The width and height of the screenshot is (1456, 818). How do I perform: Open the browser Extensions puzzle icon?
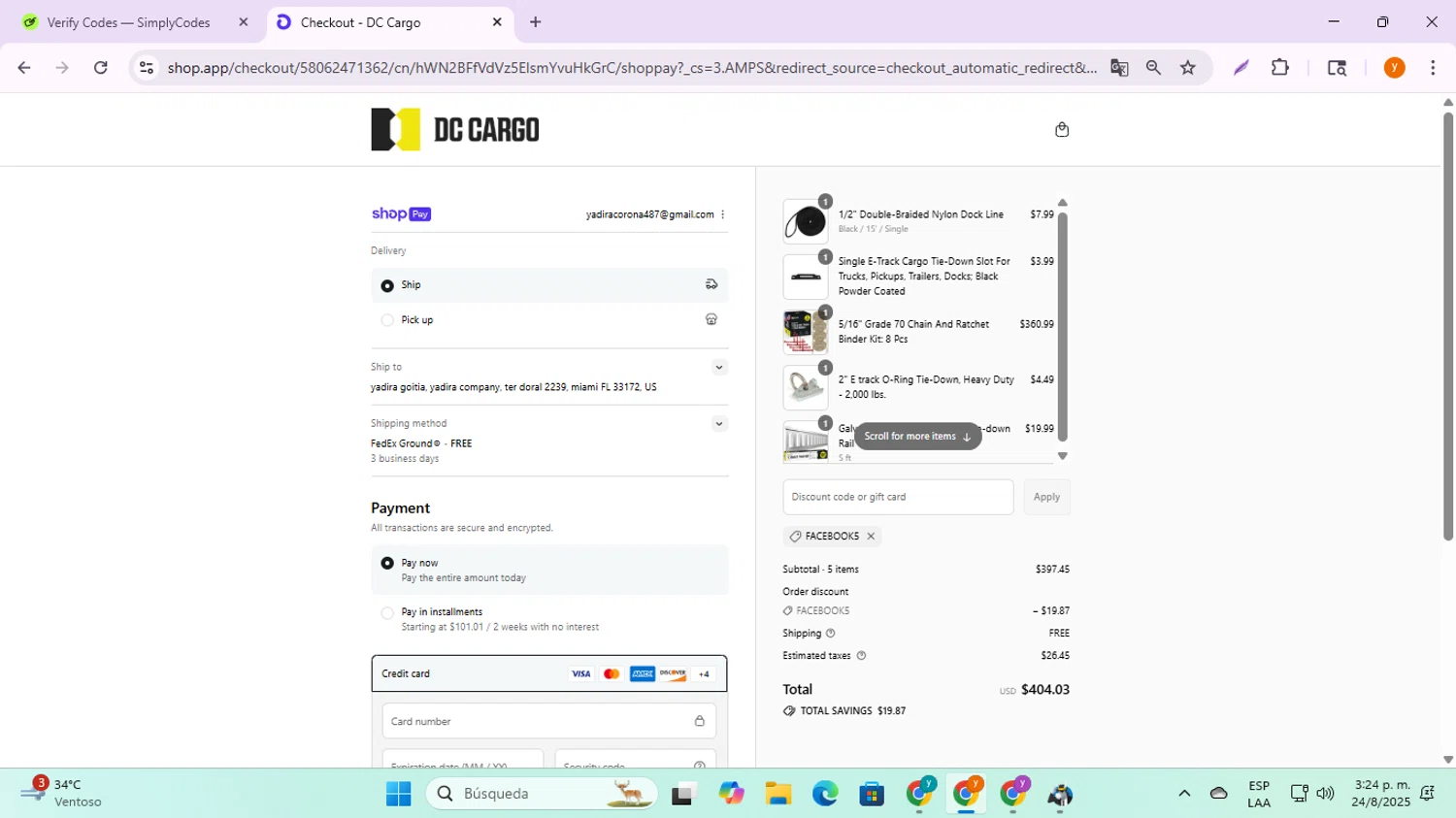pyautogui.click(x=1280, y=68)
